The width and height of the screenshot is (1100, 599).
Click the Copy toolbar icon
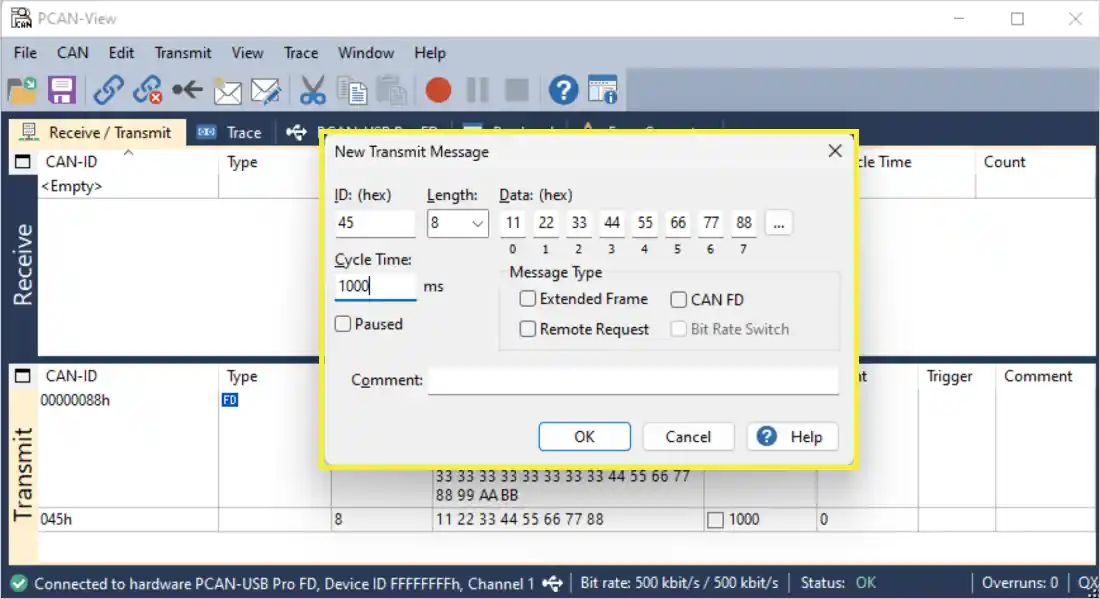pyautogui.click(x=352, y=90)
